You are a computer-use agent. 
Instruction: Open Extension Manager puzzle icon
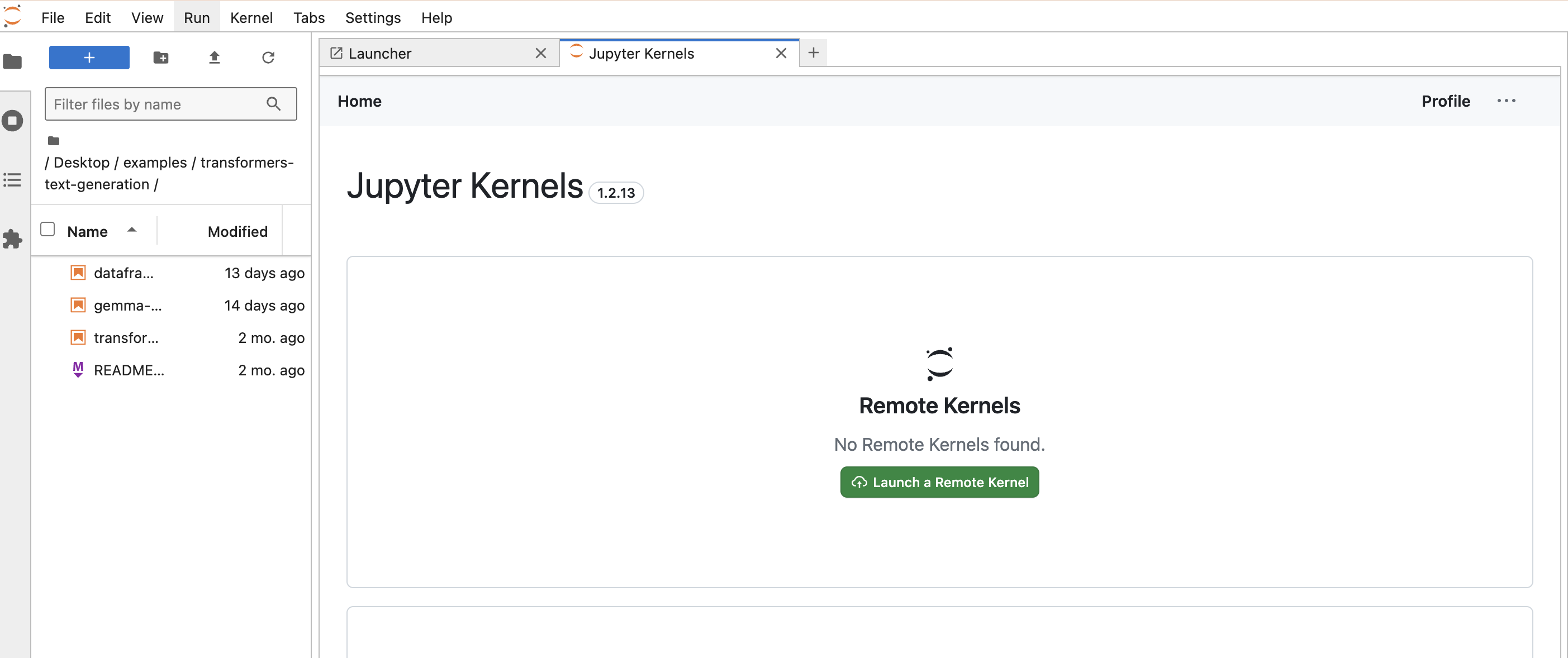[12, 239]
